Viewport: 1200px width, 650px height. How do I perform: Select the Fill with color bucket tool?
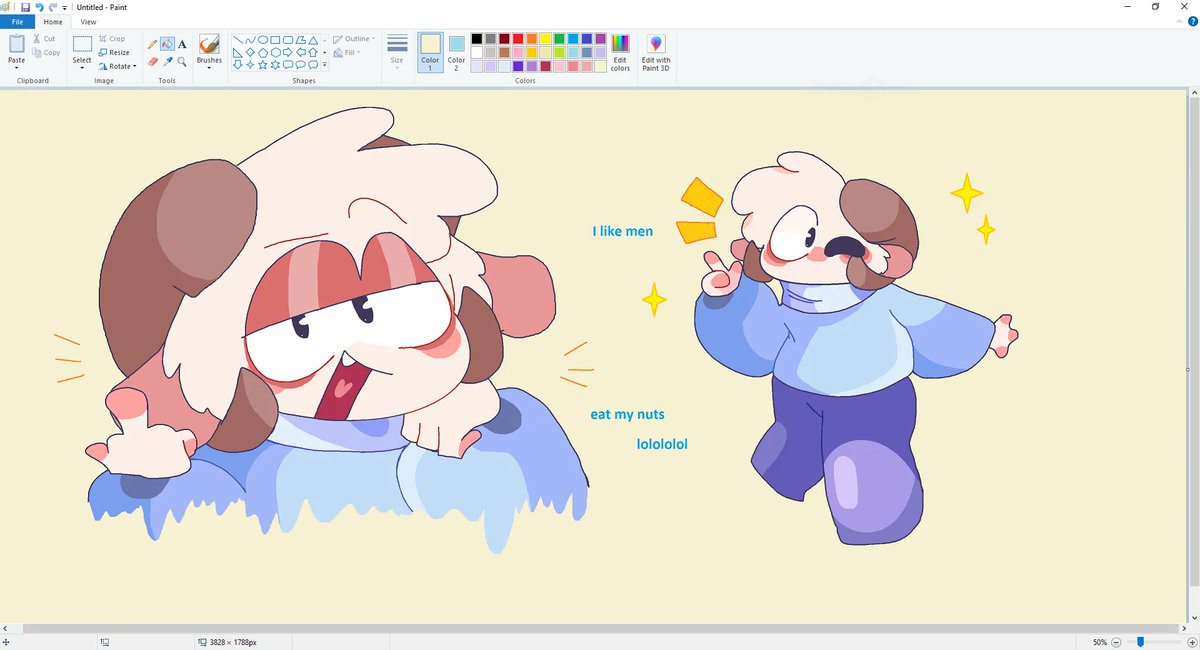click(x=167, y=44)
